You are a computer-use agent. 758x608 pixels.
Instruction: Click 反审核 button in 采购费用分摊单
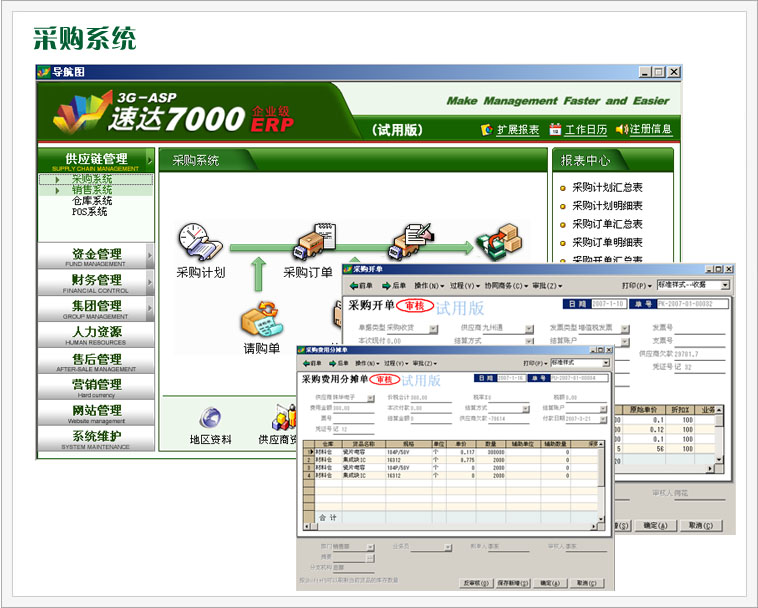[x=476, y=583]
